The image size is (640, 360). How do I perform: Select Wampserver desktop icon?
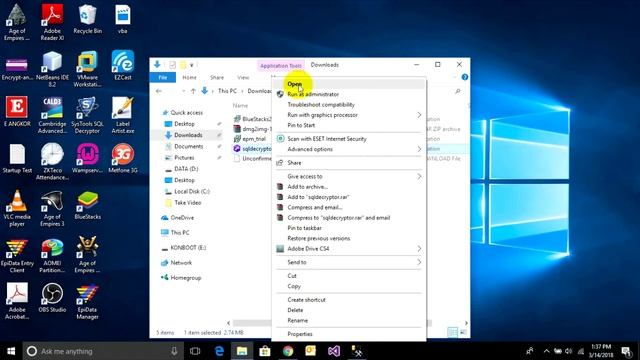[x=87, y=158]
